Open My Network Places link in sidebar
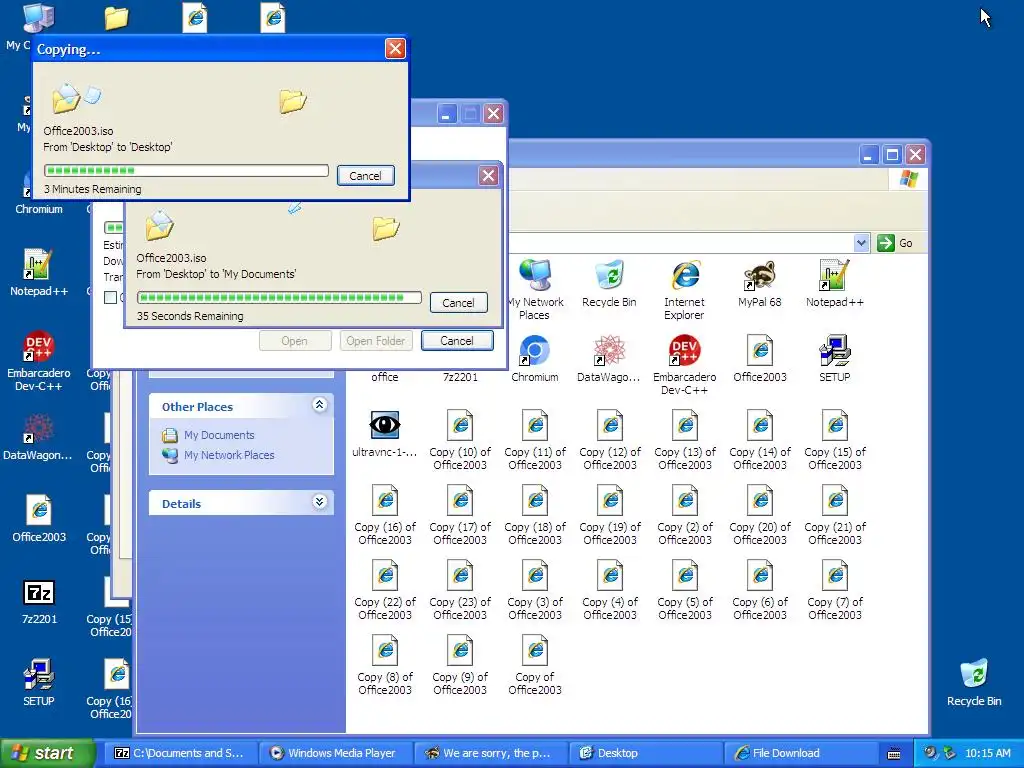Image resolution: width=1024 pixels, height=768 pixels. (x=229, y=455)
